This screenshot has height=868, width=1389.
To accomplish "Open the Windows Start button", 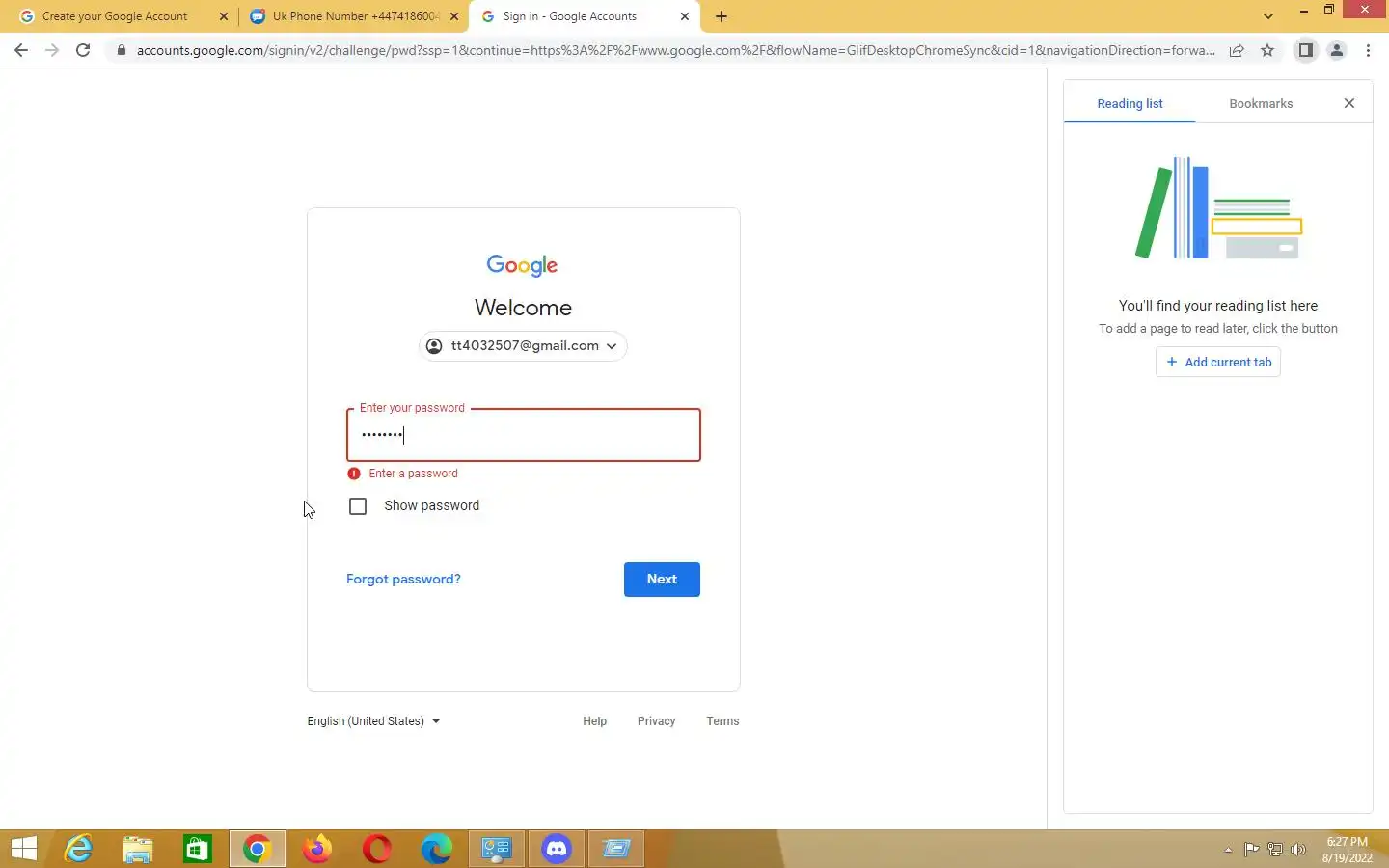I will [23, 849].
